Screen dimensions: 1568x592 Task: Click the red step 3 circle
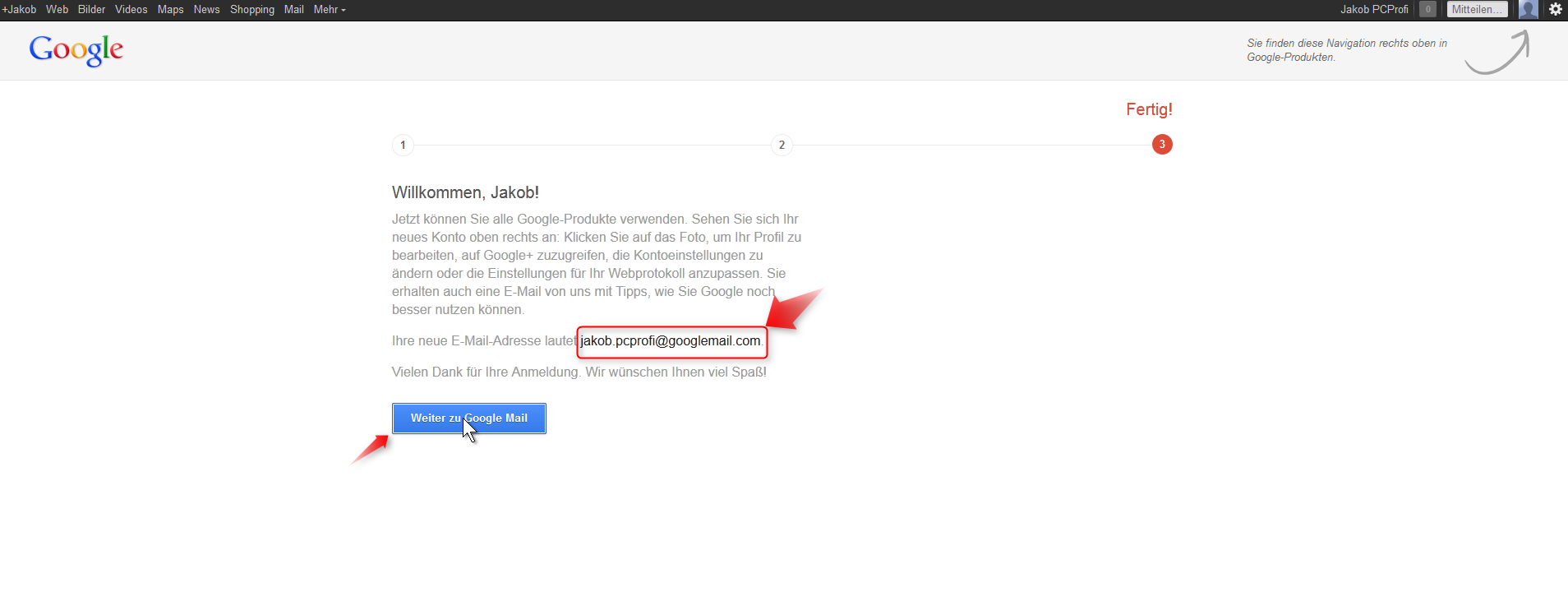click(1162, 145)
